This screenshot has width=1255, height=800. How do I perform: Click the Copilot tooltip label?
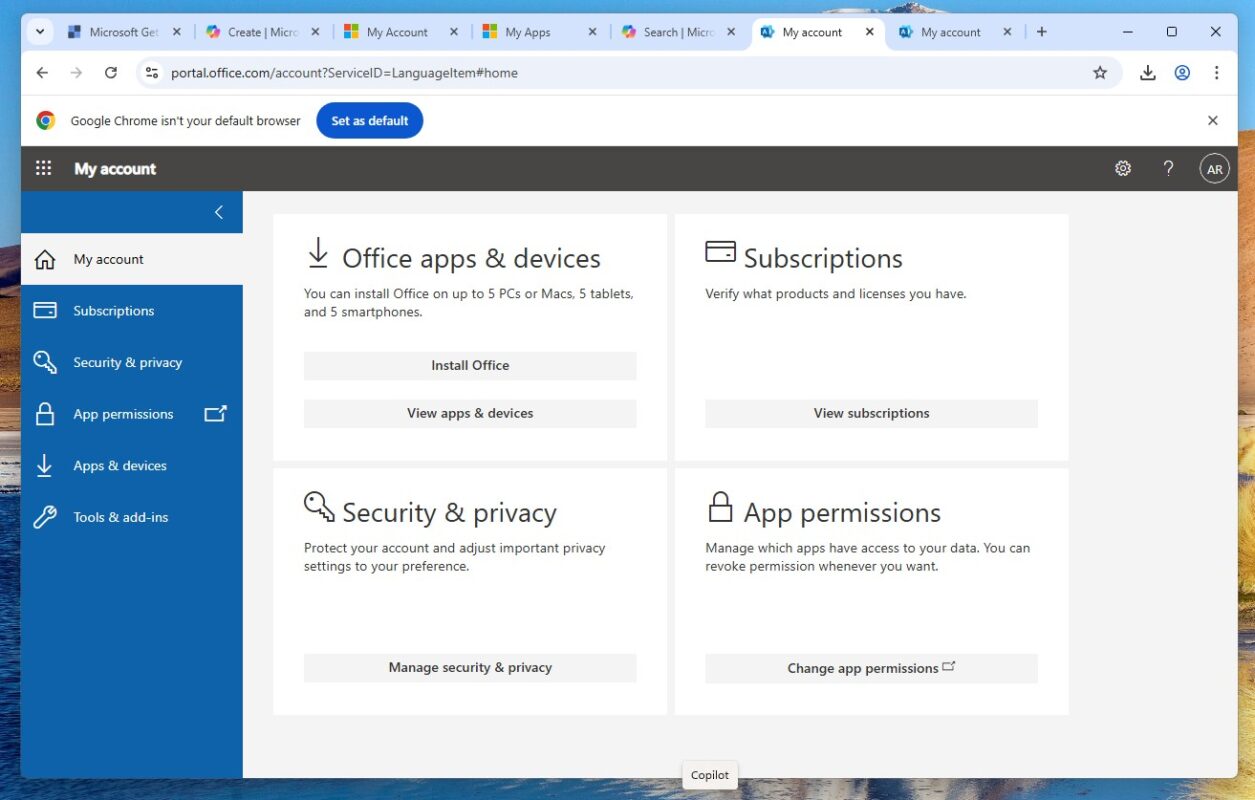[710, 775]
